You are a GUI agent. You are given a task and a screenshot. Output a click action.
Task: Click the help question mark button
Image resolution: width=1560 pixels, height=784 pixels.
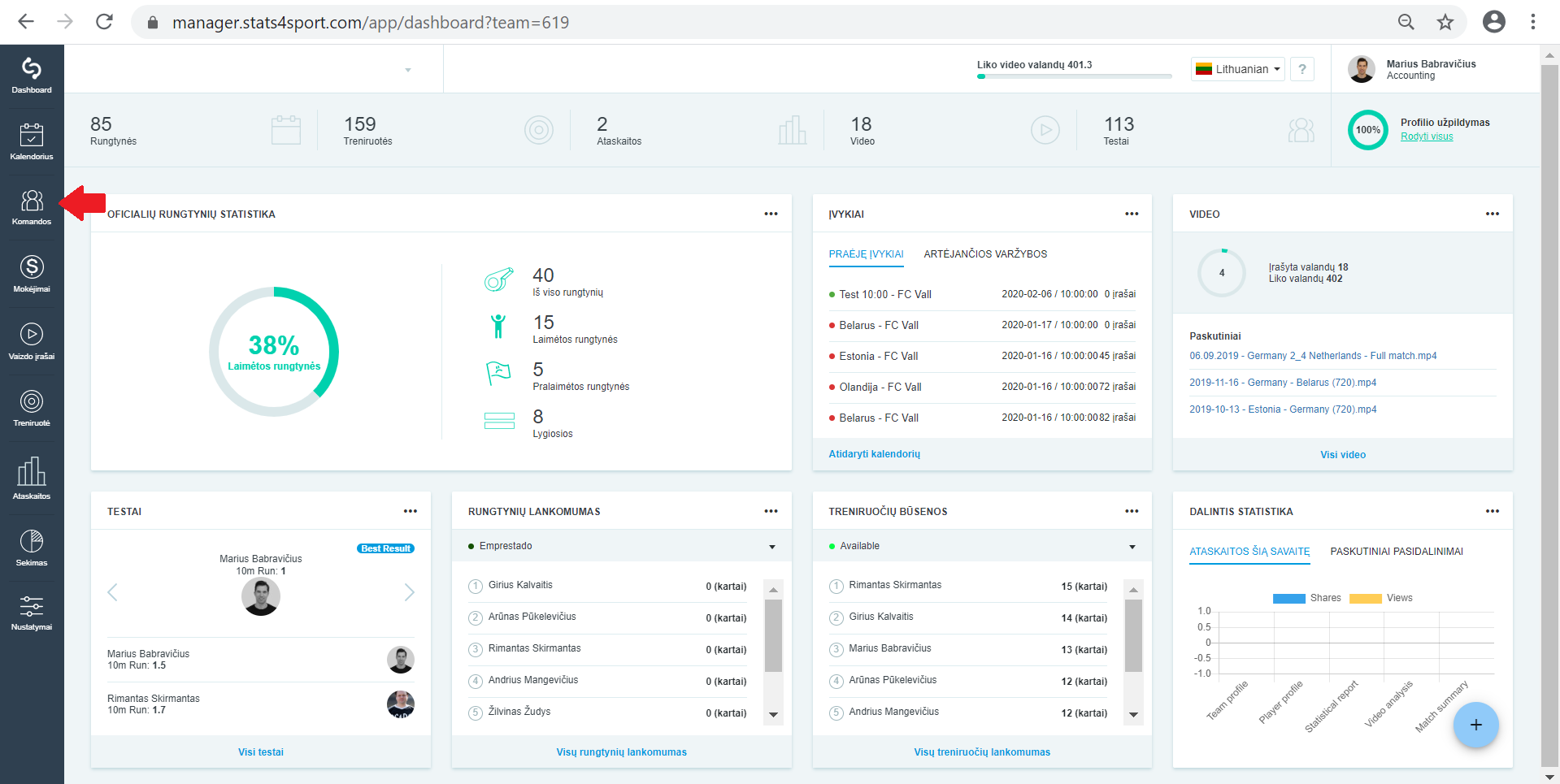(1302, 69)
